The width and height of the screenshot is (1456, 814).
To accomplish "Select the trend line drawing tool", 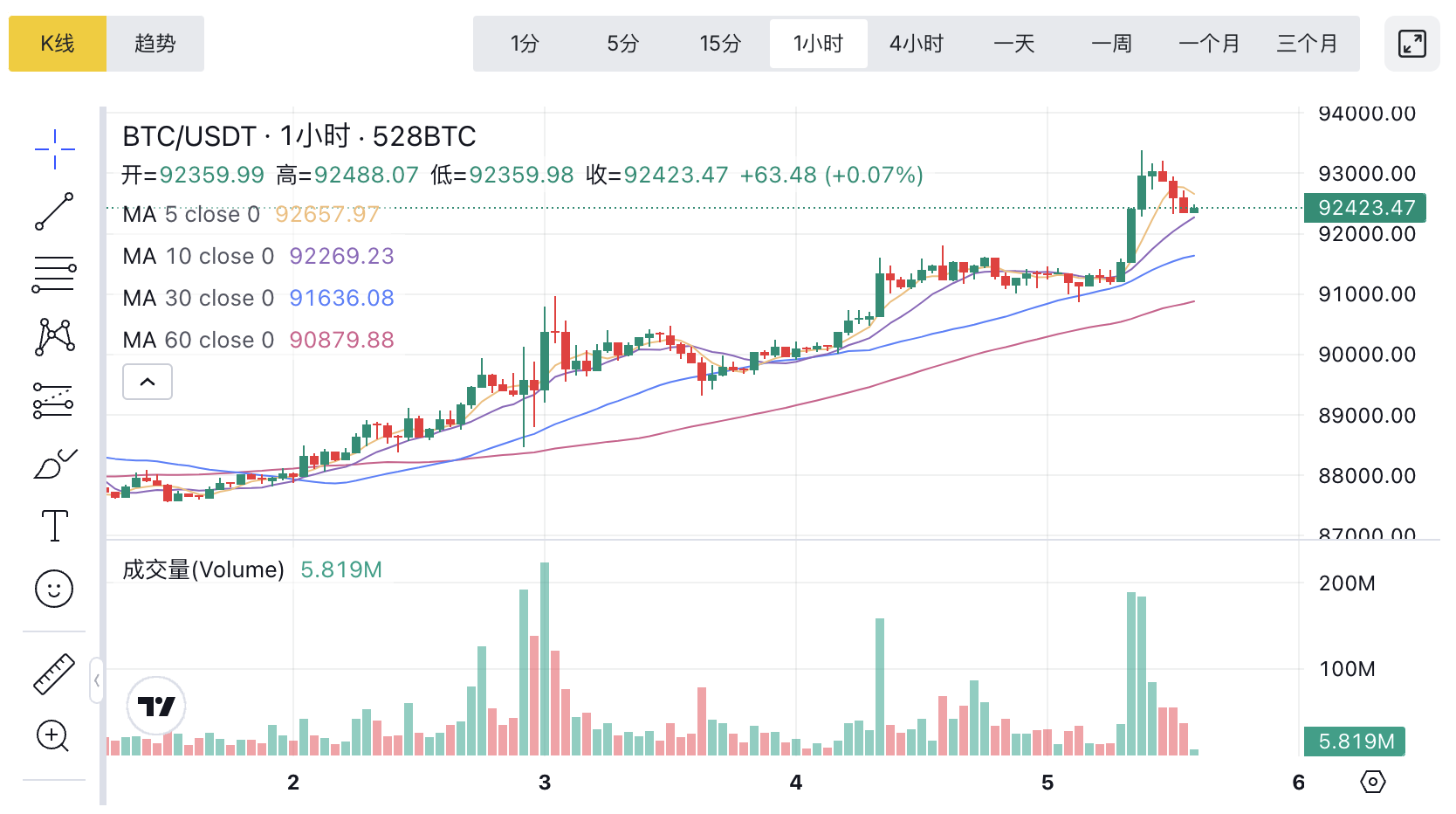I will tap(54, 212).
